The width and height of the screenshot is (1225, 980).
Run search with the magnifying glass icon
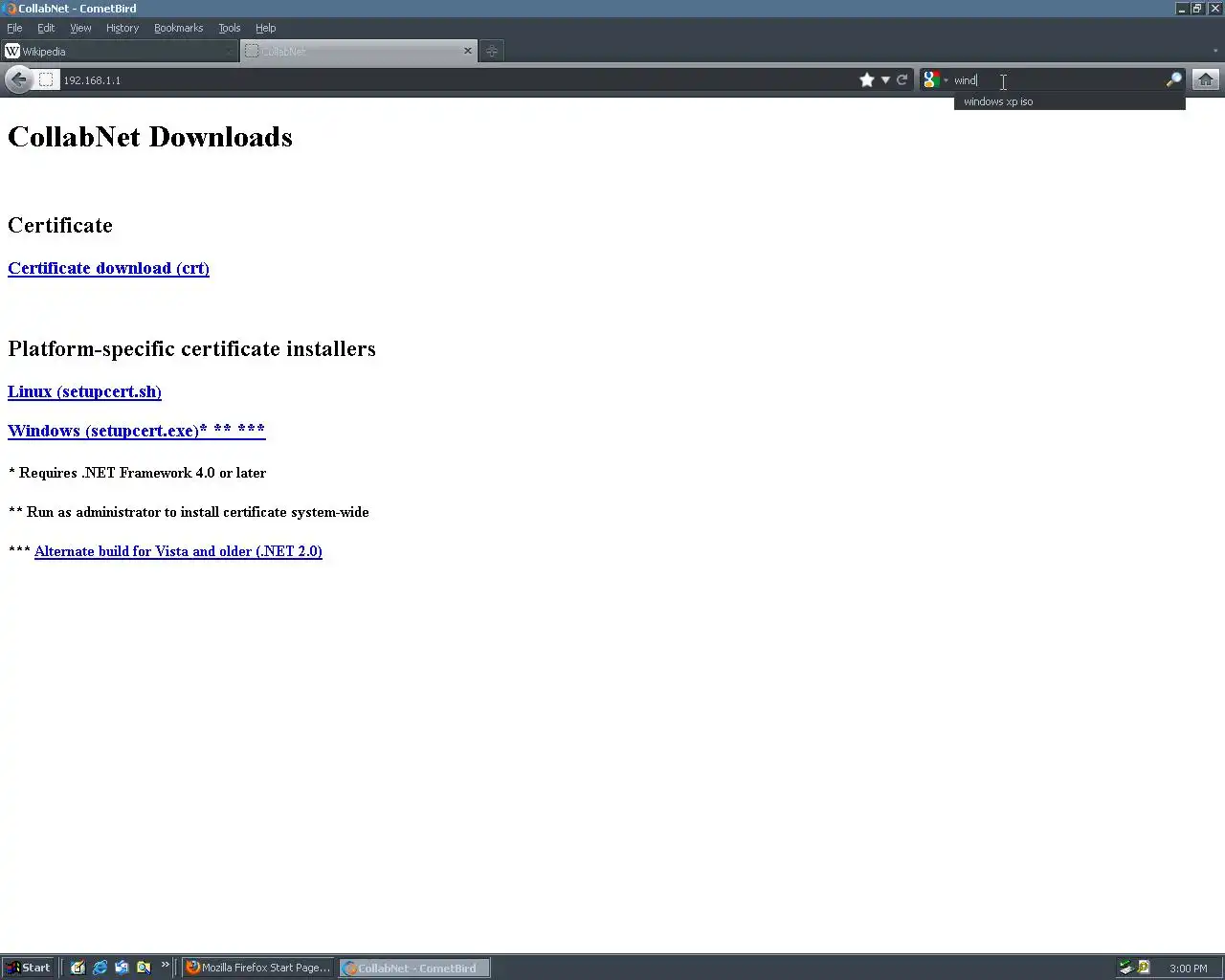pyautogui.click(x=1173, y=80)
